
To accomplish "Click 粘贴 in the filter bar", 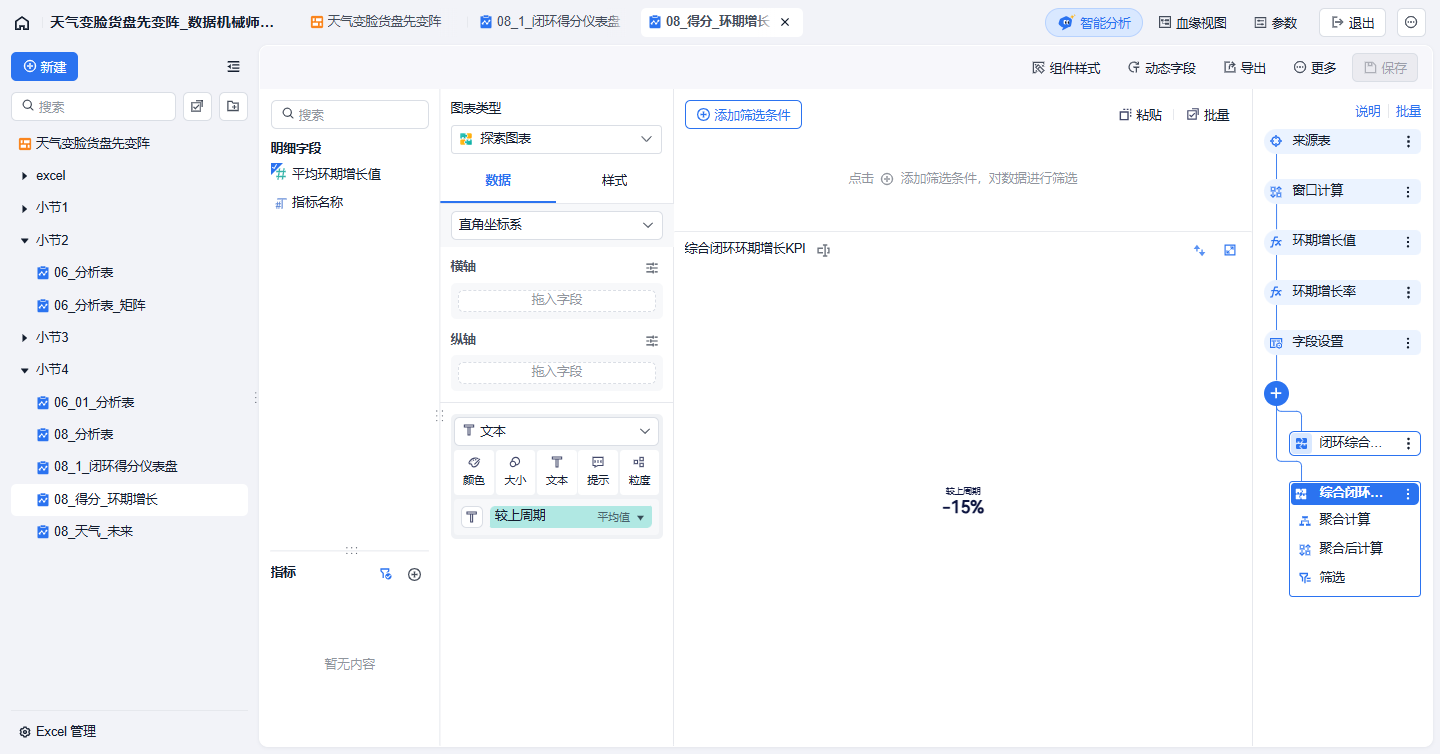I will coord(1140,115).
